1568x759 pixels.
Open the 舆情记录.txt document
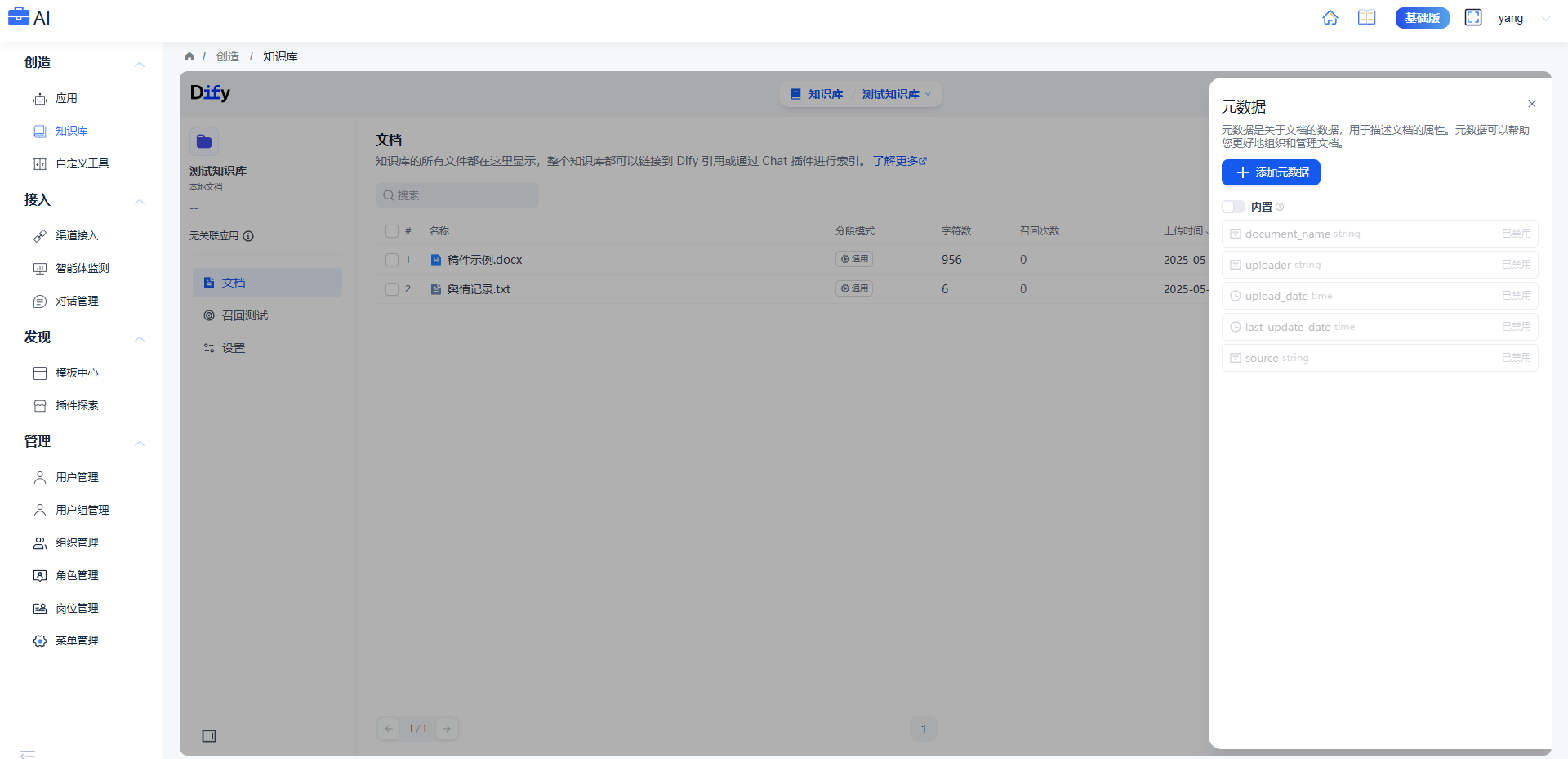(479, 289)
